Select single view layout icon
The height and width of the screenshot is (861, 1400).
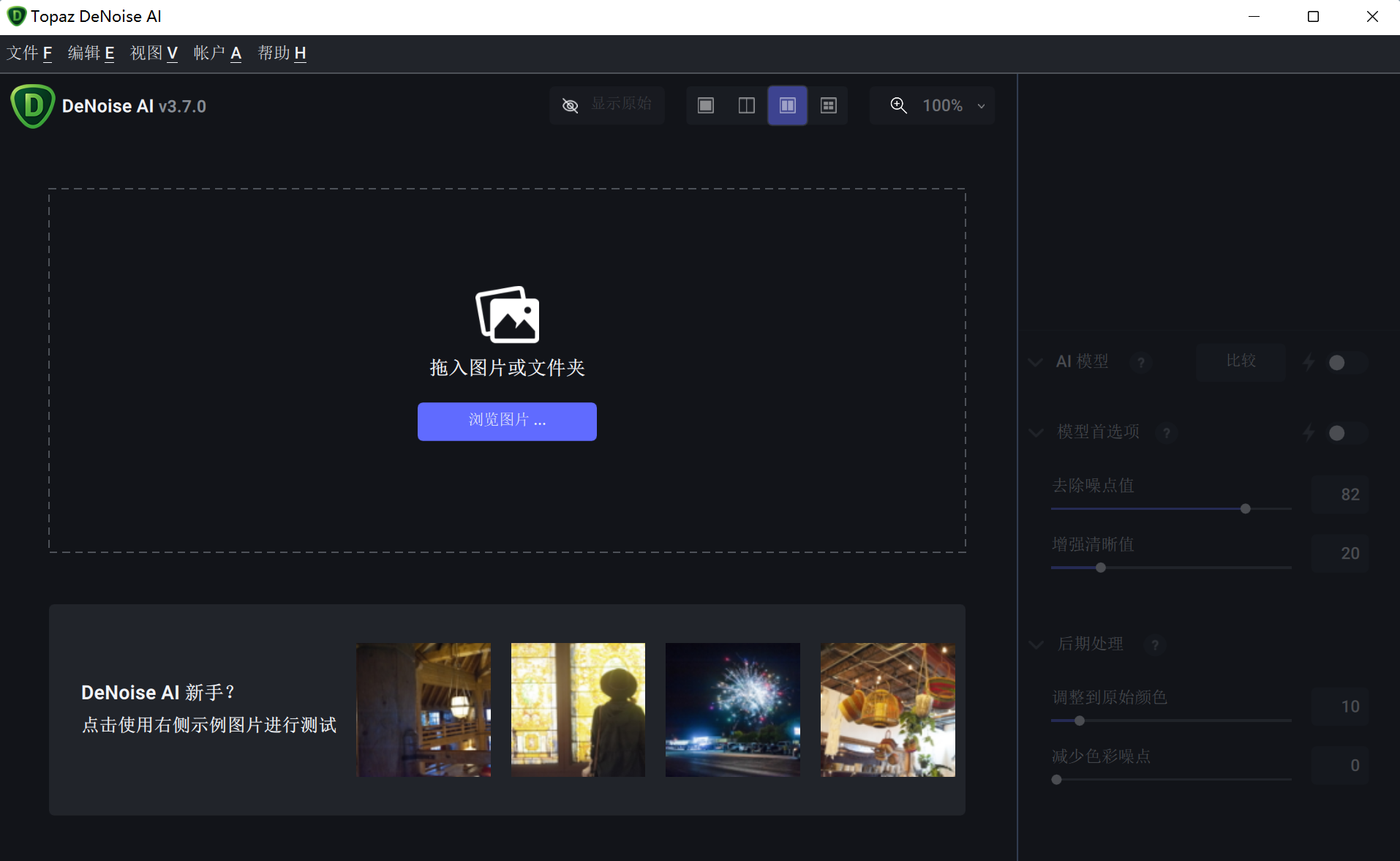(x=706, y=105)
